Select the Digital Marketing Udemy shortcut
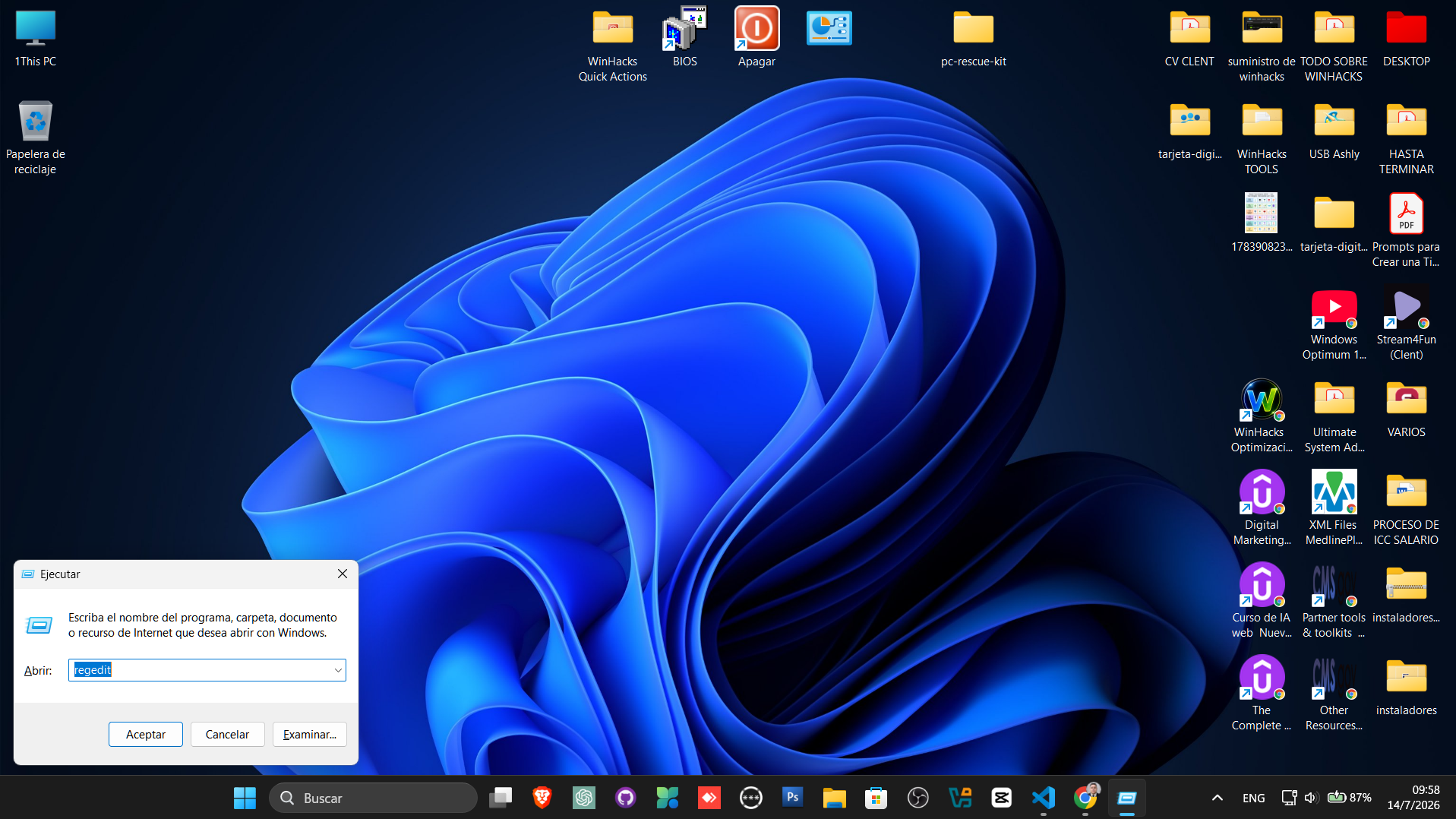 tap(1262, 509)
